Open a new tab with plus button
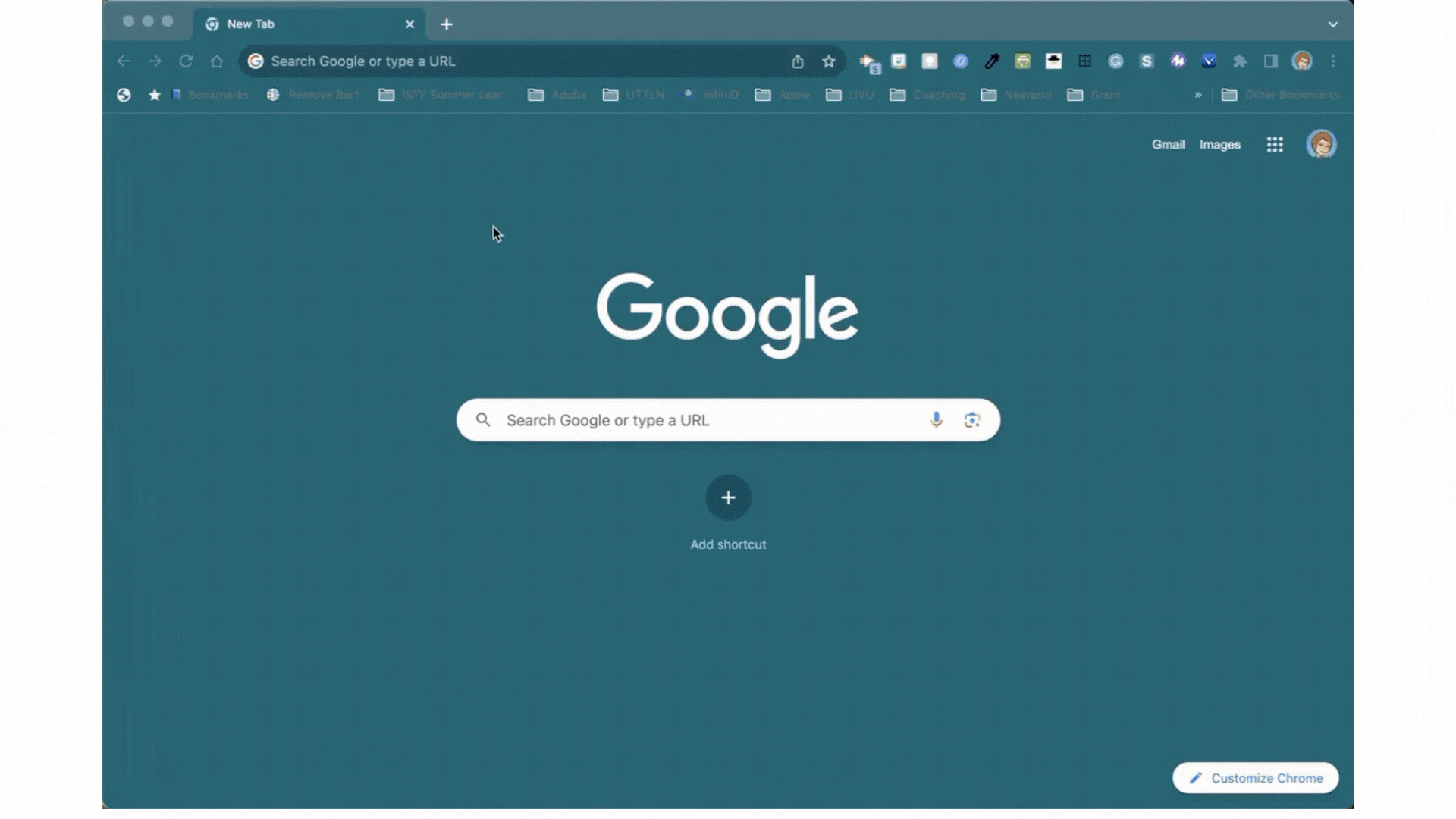 coord(447,24)
